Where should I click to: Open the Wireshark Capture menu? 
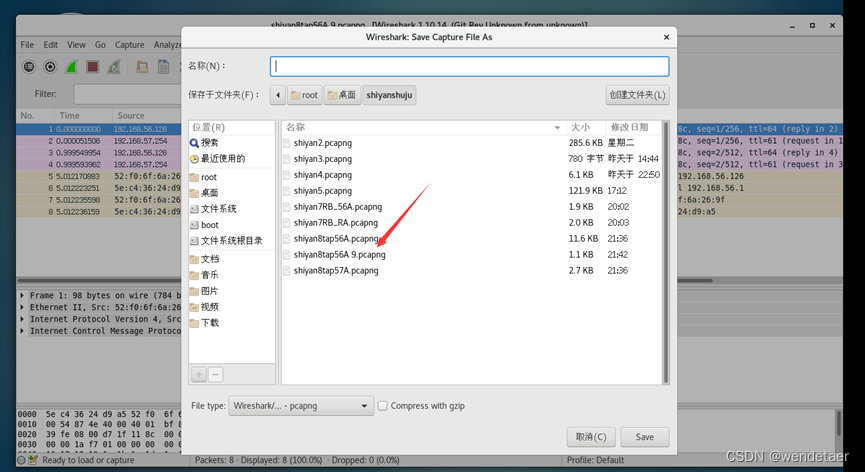tap(130, 45)
